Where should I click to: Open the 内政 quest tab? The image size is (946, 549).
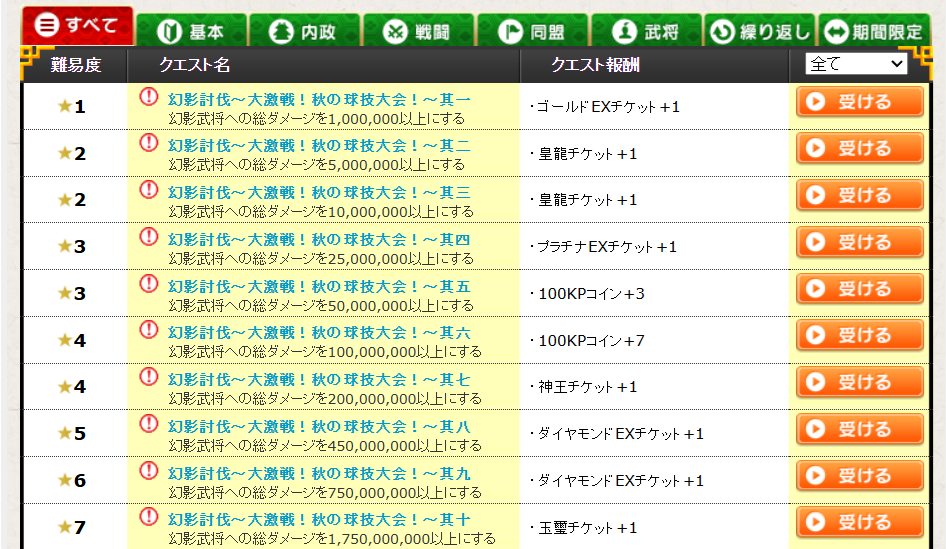pyautogui.click(x=304, y=31)
